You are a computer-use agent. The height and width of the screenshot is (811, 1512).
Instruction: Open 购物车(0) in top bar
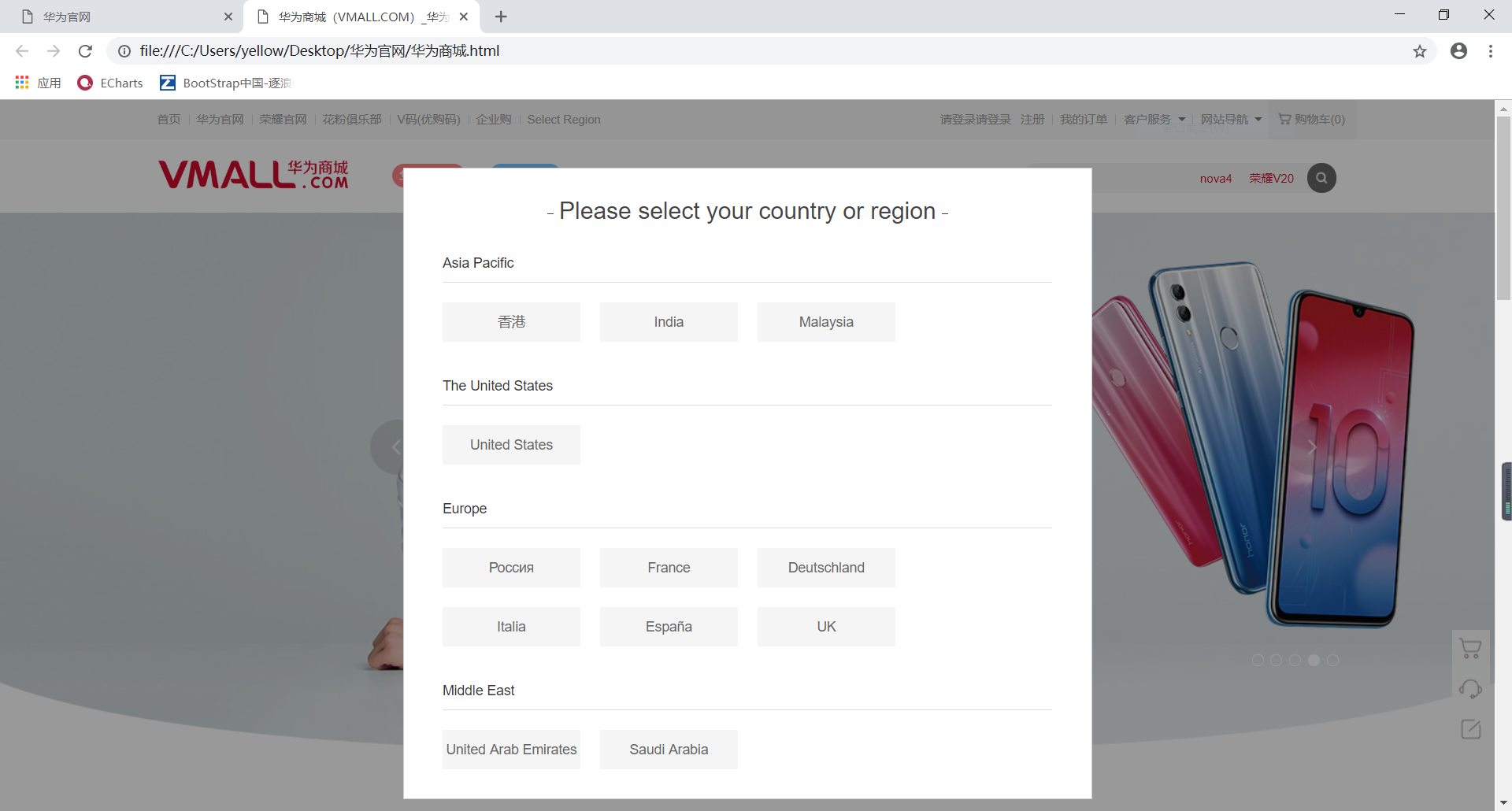click(x=1312, y=120)
